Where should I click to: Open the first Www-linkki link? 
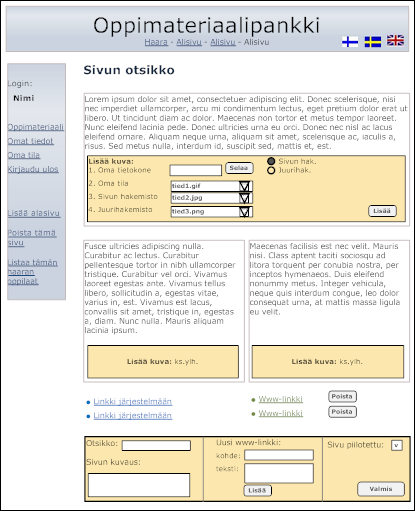281,399
